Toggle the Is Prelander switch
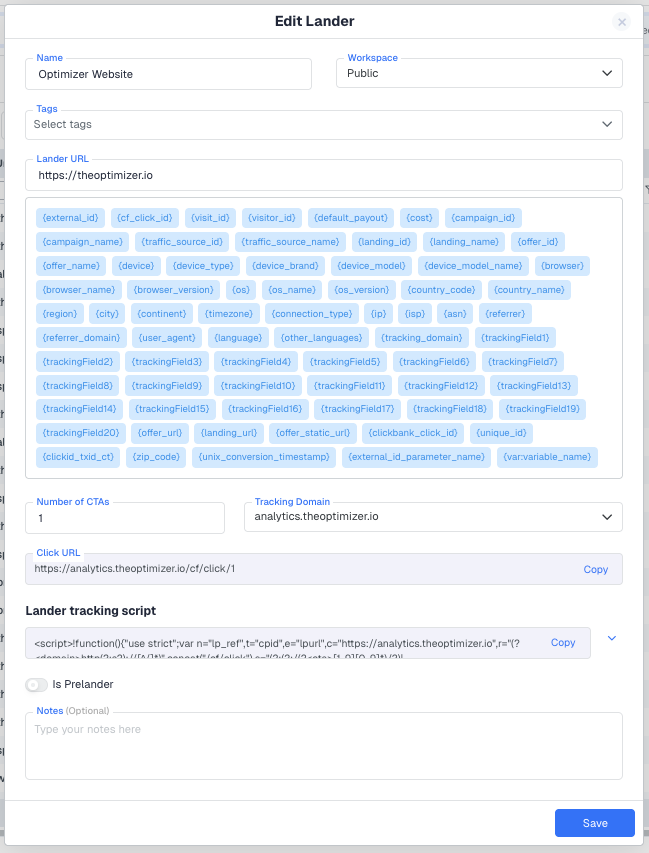Viewport: 649px width, 853px height. click(x=37, y=685)
